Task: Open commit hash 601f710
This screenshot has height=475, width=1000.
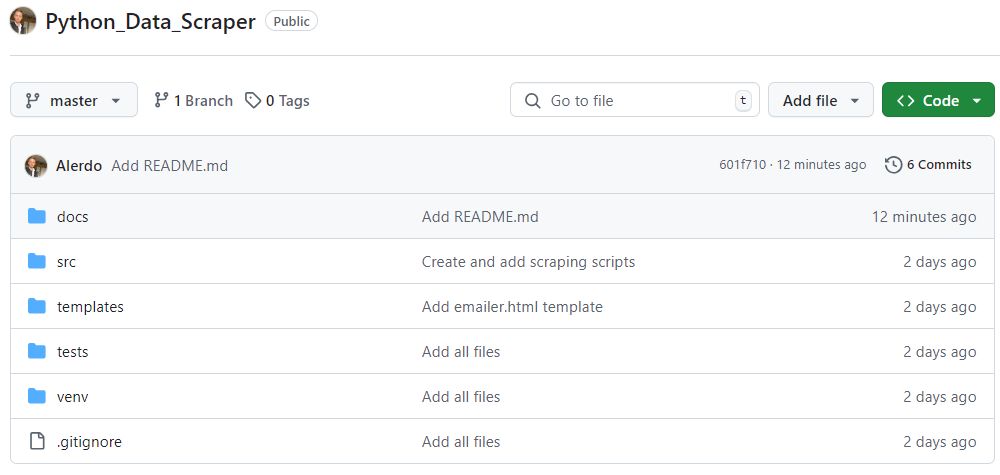Action: point(742,165)
